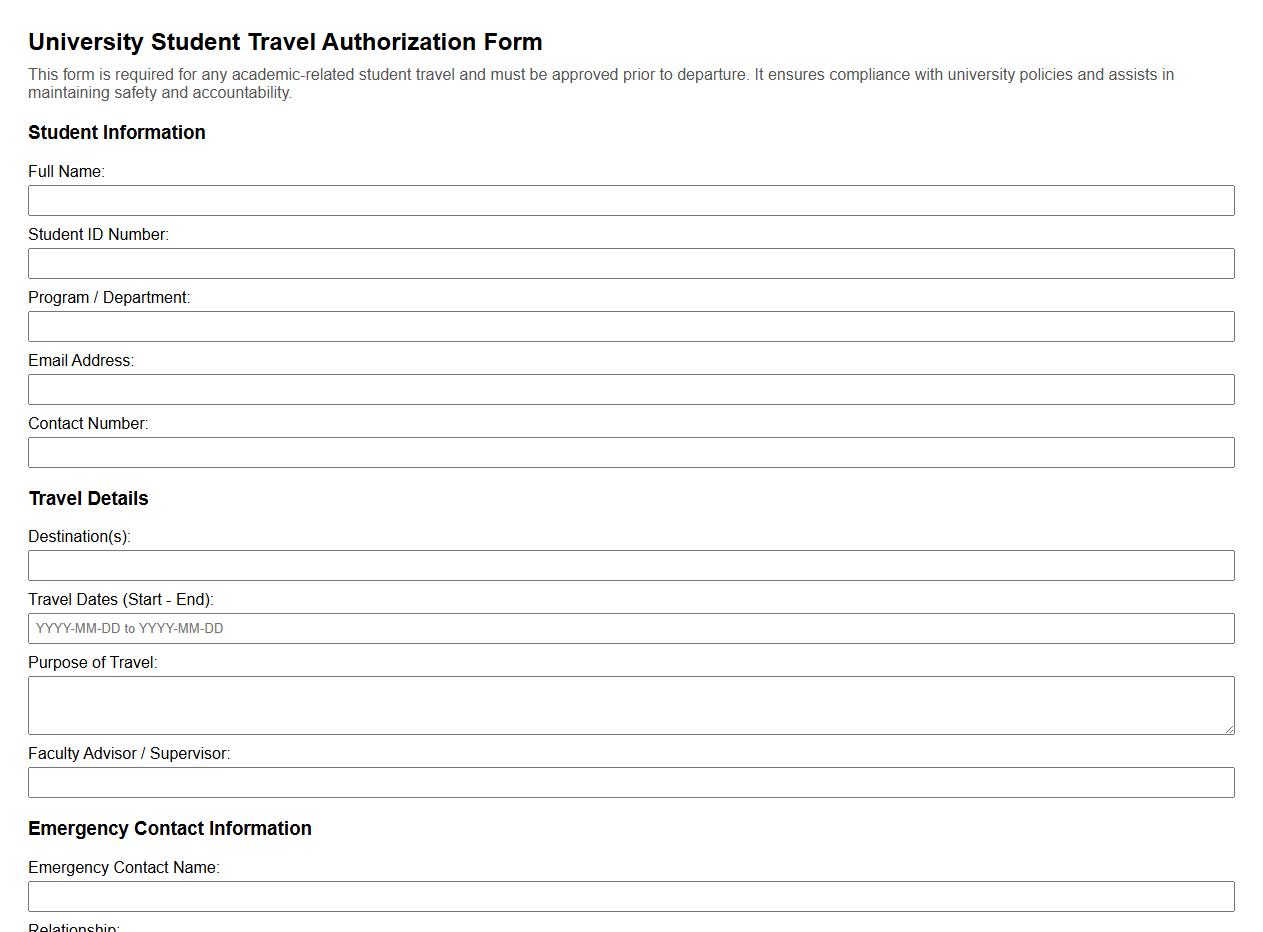Click the Full Name input field

click(x=630, y=200)
